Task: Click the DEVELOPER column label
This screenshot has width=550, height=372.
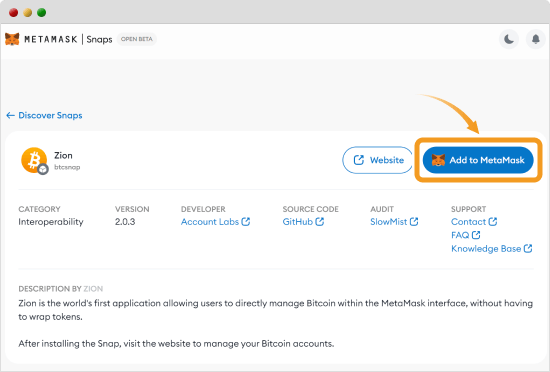Action: (x=203, y=209)
